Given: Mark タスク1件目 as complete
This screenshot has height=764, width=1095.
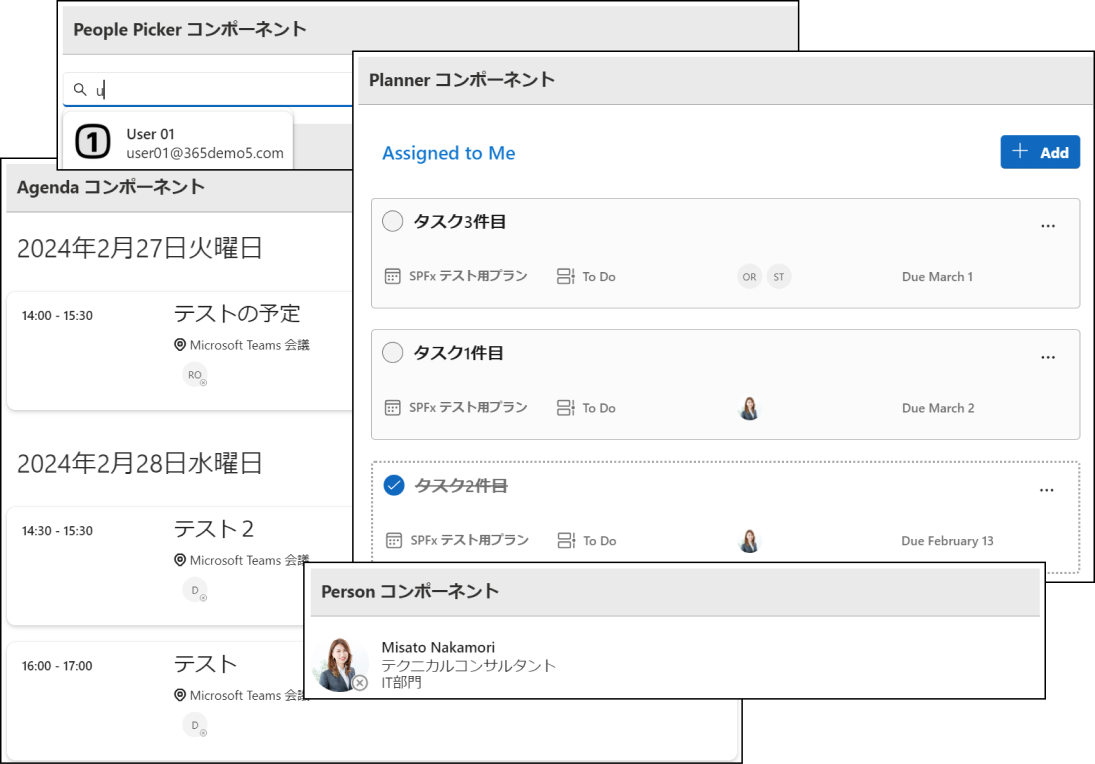Looking at the screenshot, I should (x=392, y=353).
